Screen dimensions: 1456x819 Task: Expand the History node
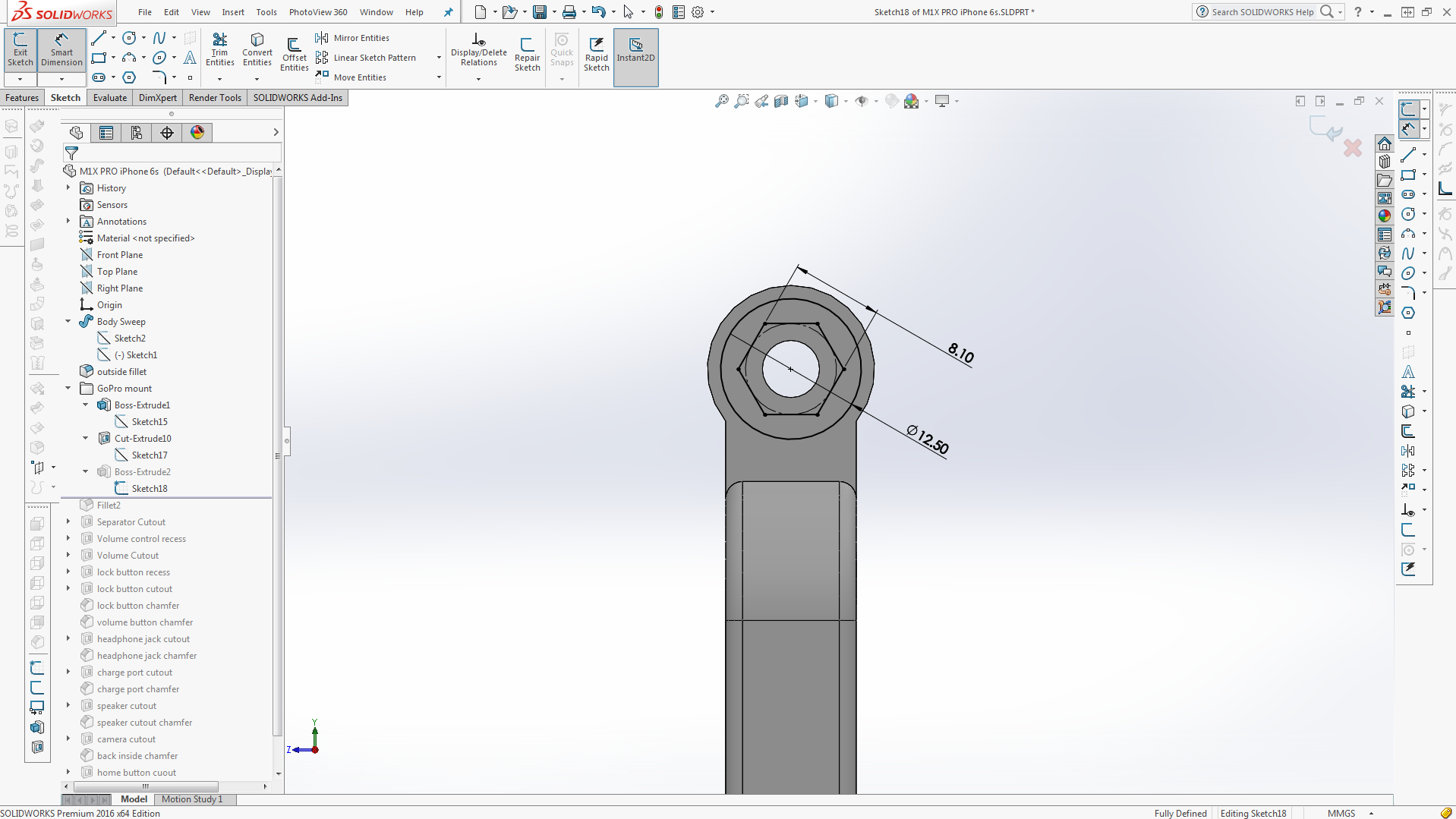click(x=68, y=188)
